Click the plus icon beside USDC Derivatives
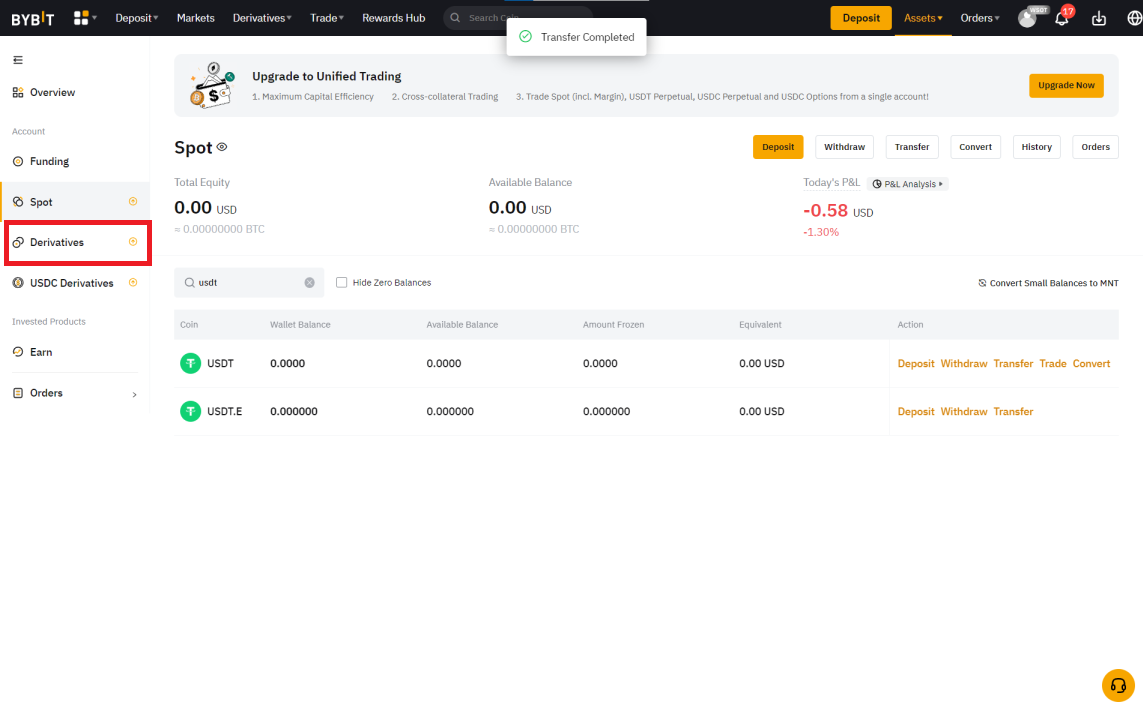1144x720 pixels. coord(133,282)
